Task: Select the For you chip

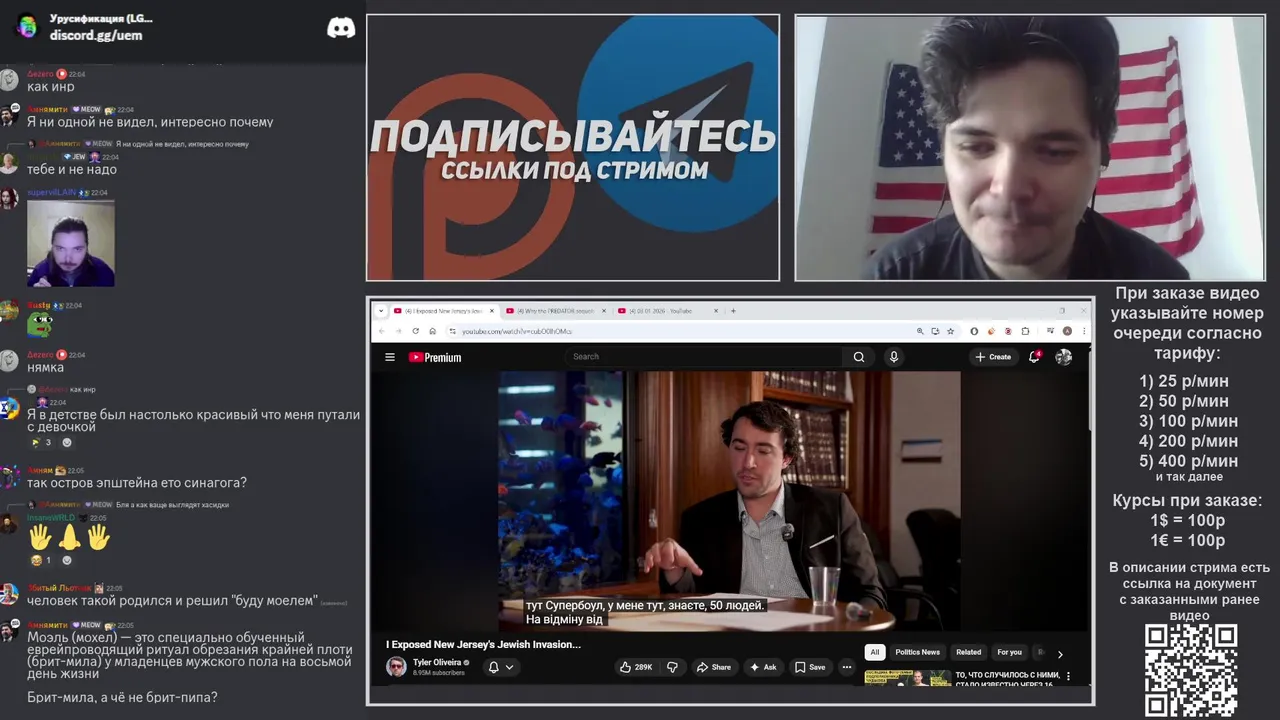Action: pyautogui.click(x=1009, y=652)
